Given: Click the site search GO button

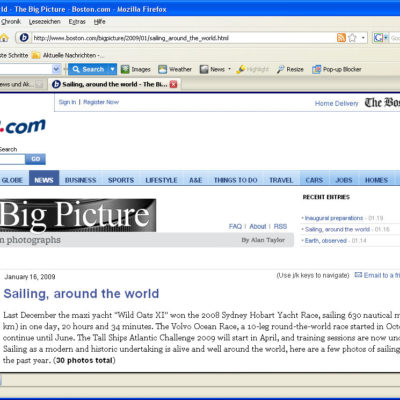Looking at the screenshot, I should coord(36,159).
